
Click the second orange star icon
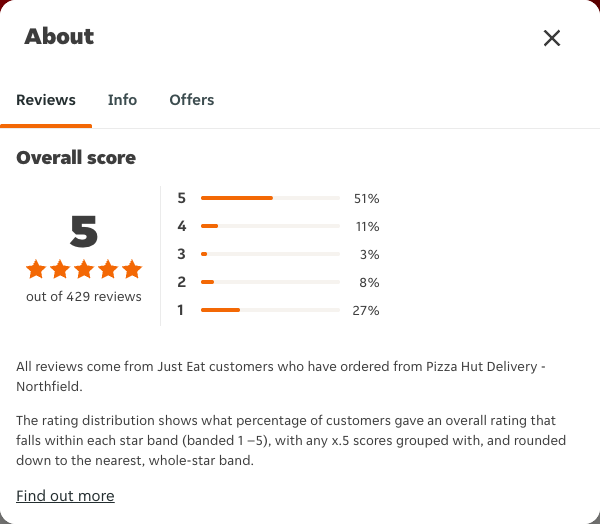click(x=60, y=269)
